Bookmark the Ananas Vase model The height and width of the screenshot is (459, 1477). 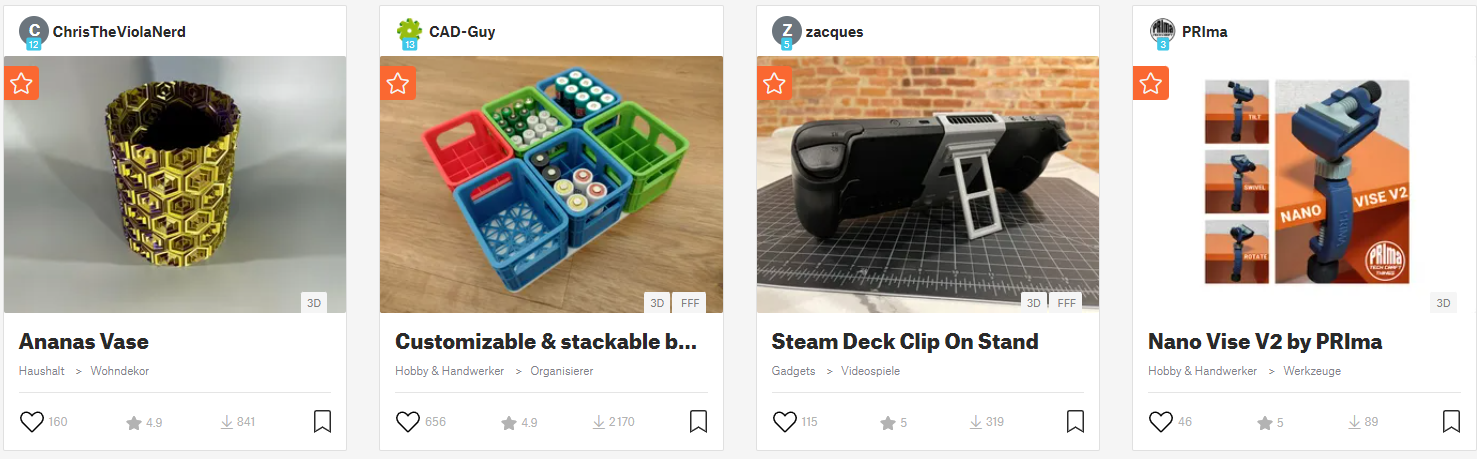(x=322, y=422)
